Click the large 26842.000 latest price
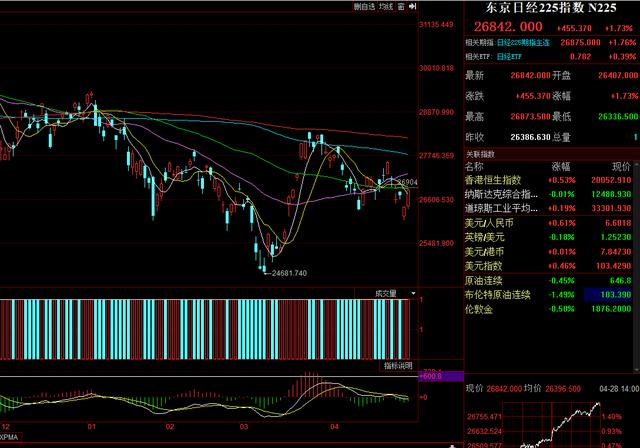Image resolution: width=640 pixels, height=448 pixels. [x=508, y=27]
